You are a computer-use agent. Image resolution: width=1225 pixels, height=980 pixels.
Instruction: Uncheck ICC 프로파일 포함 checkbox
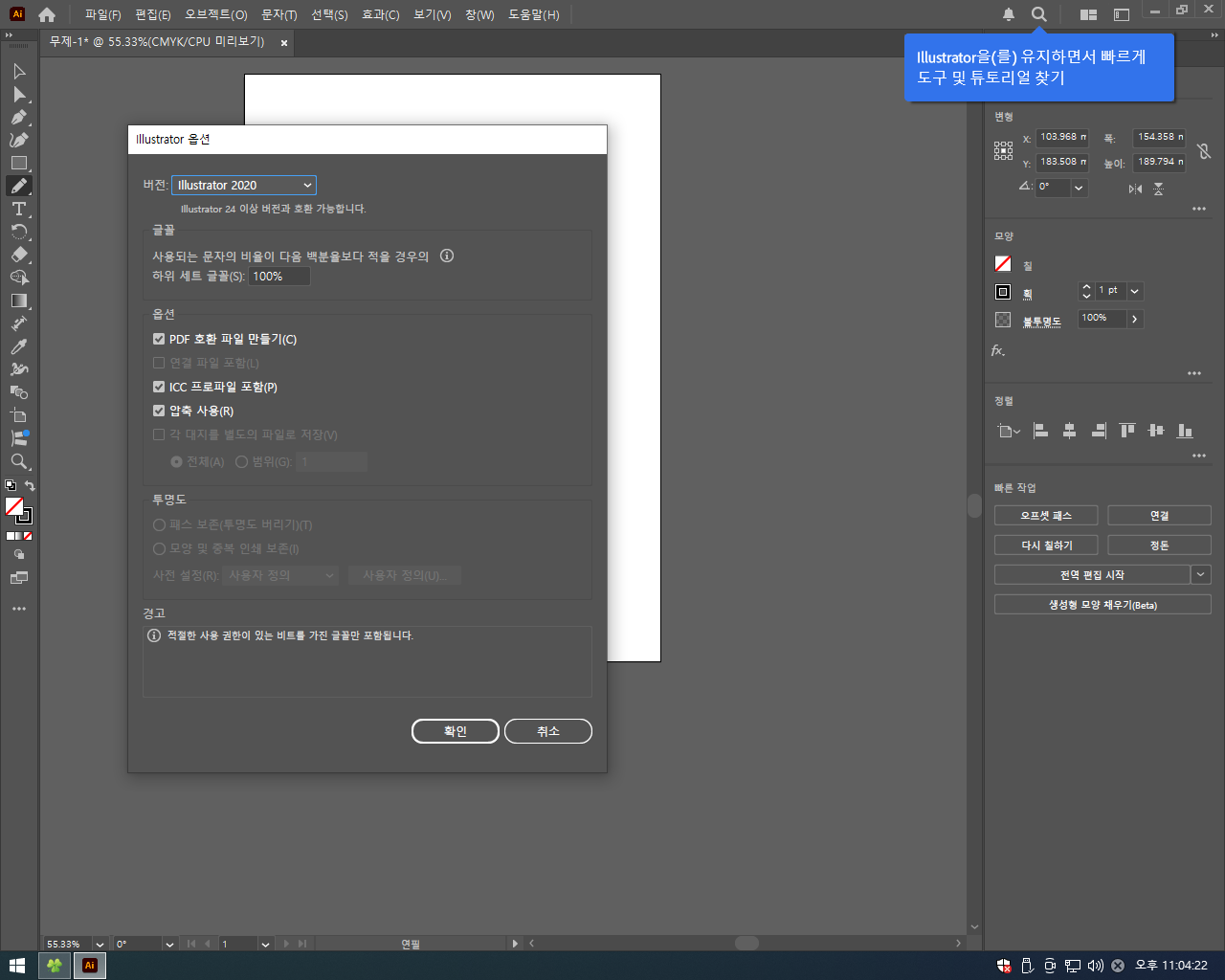[159, 387]
